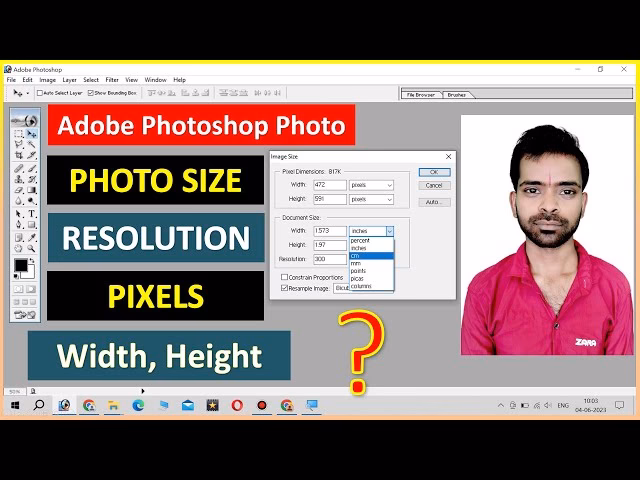640x480 pixels.
Task: Close the Image Size dialog
Action: coord(449,157)
